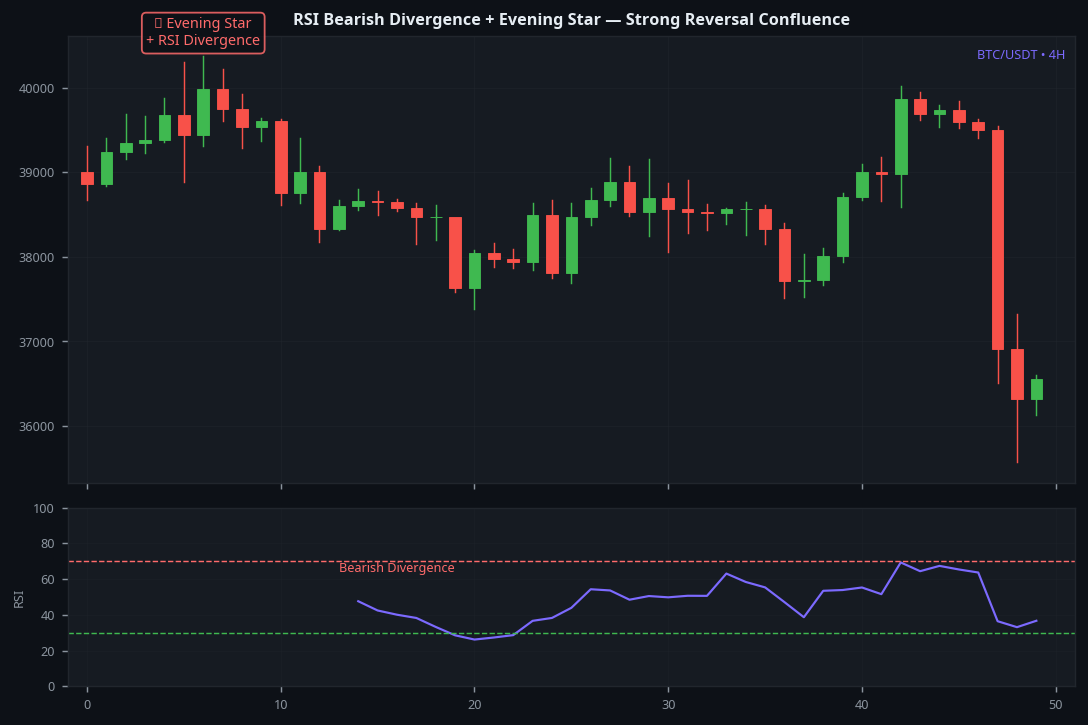Image resolution: width=1088 pixels, height=725 pixels.
Task: Click the RSI line's lowest dip below 30
Action: click(475, 639)
